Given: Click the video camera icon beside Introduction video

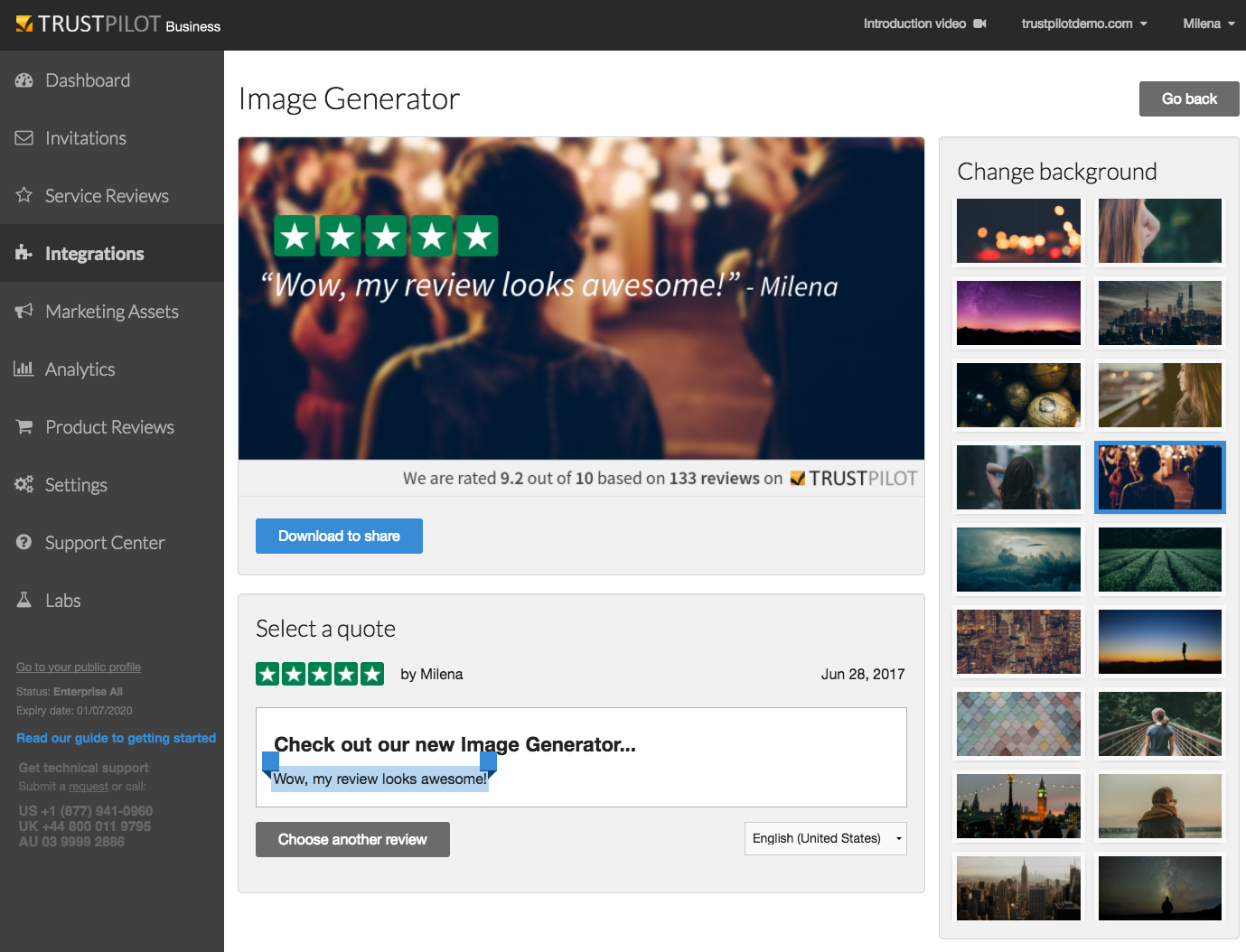Looking at the screenshot, I should [x=979, y=23].
